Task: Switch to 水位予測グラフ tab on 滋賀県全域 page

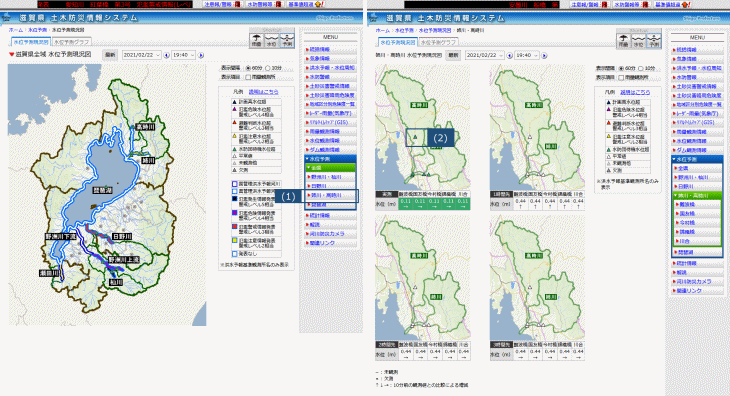Action: (x=71, y=42)
